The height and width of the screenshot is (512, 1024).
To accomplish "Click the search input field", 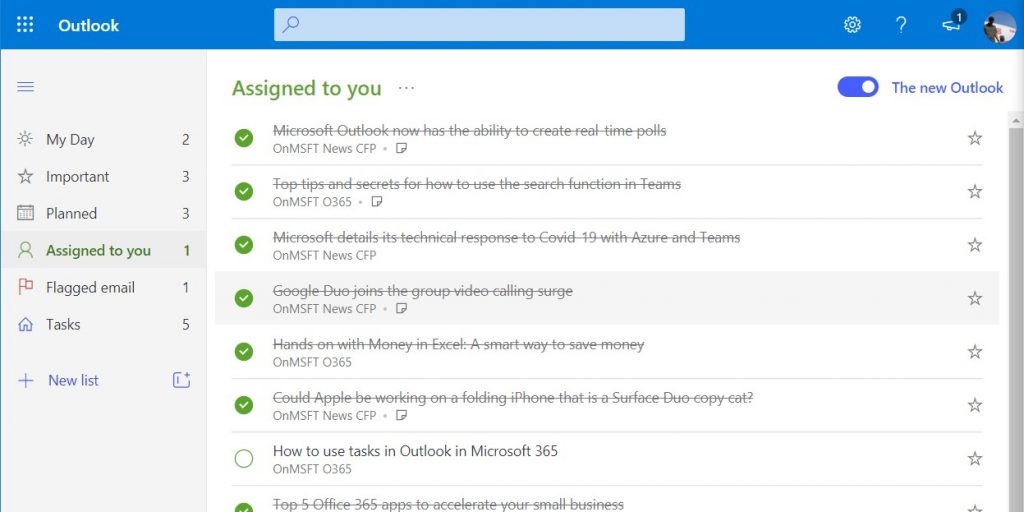I will point(479,25).
